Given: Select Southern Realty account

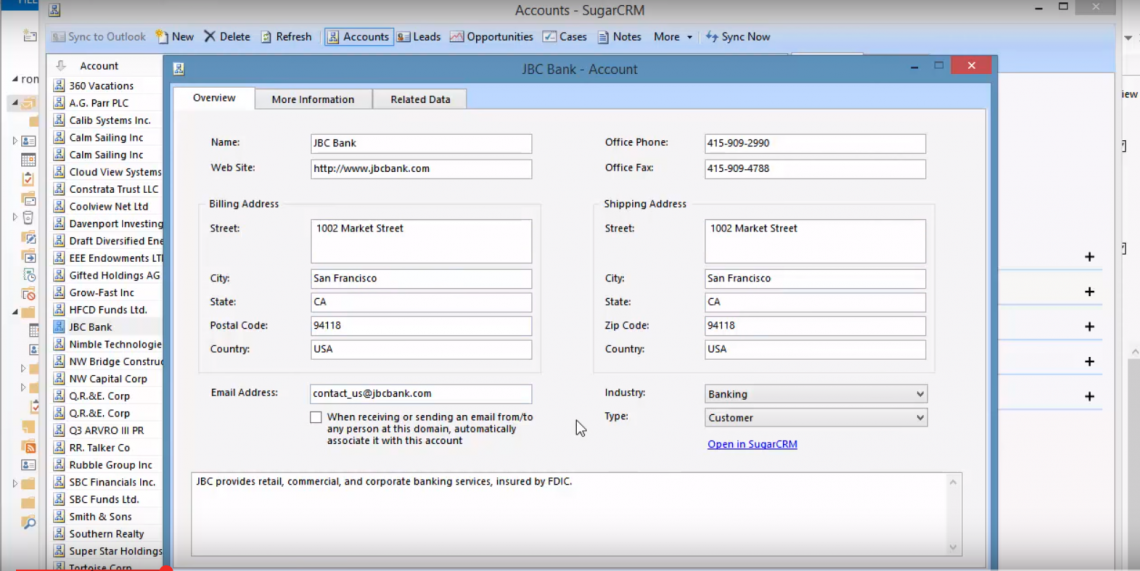Looking at the screenshot, I should [106, 534].
